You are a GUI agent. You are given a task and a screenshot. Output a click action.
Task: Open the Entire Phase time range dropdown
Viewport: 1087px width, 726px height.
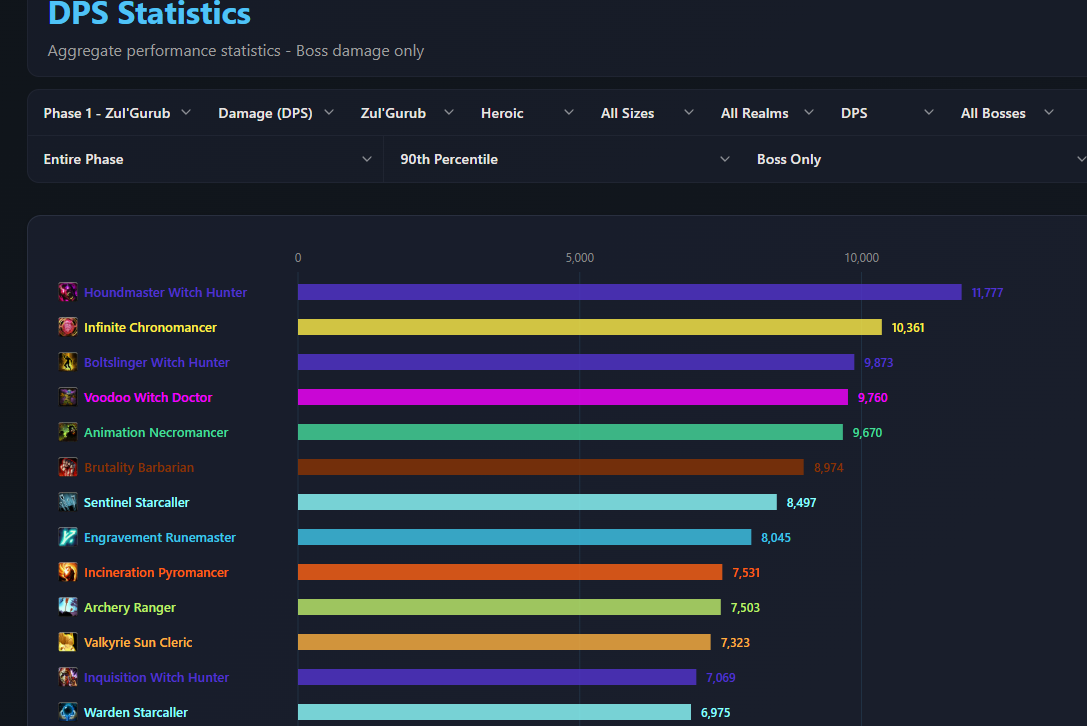[x=207, y=159]
